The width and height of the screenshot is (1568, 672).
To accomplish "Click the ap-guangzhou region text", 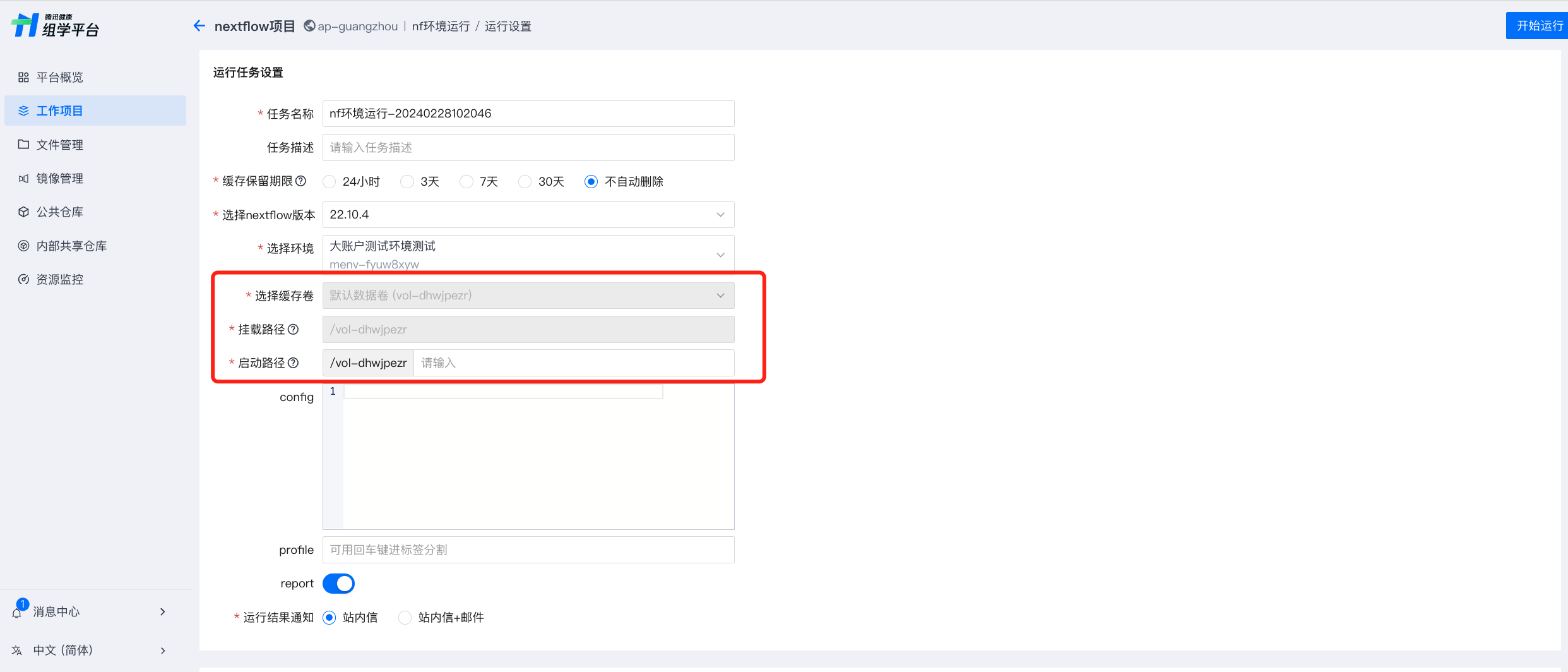I will [x=358, y=26].
